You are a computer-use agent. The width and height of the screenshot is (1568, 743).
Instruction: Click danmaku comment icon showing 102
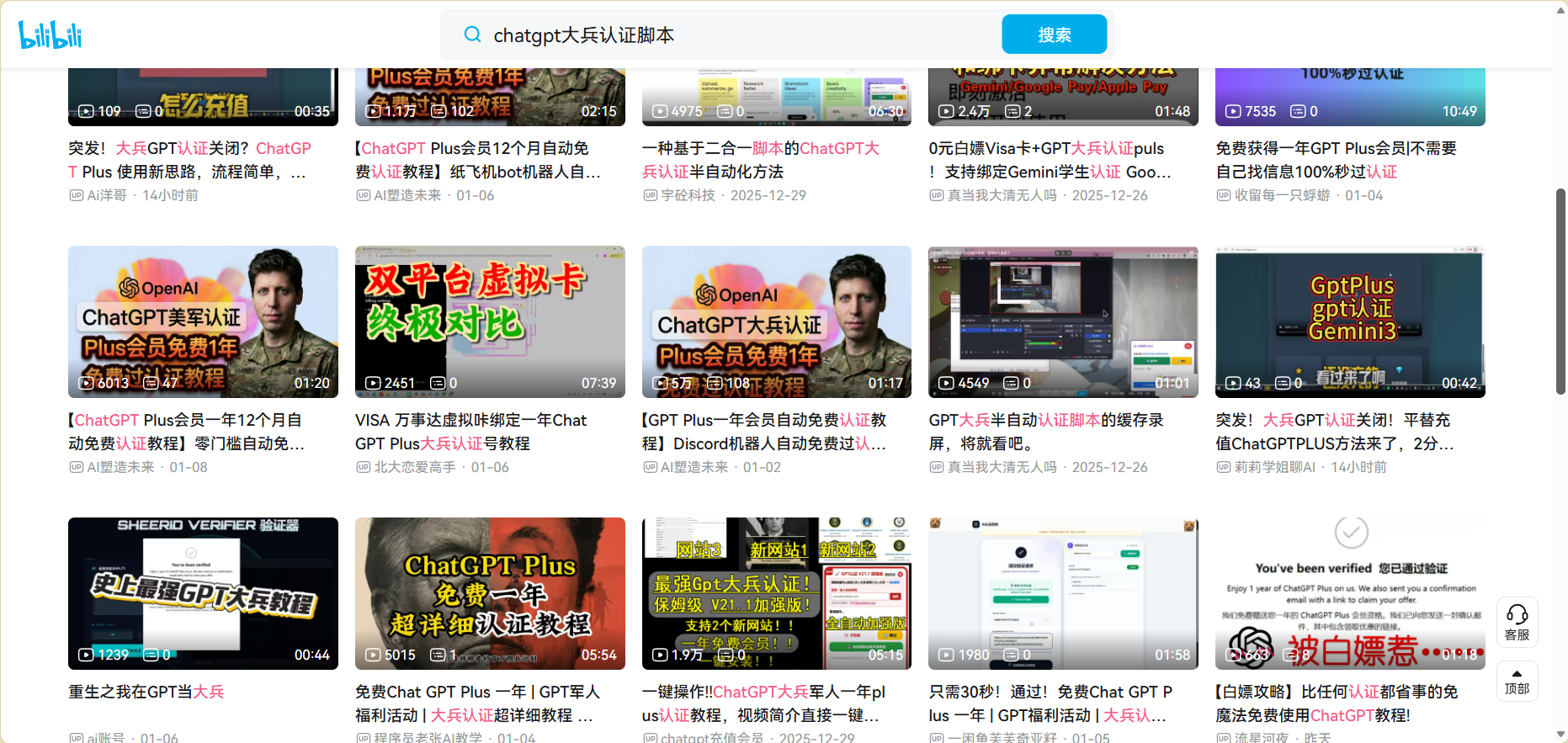coord(438,111)
